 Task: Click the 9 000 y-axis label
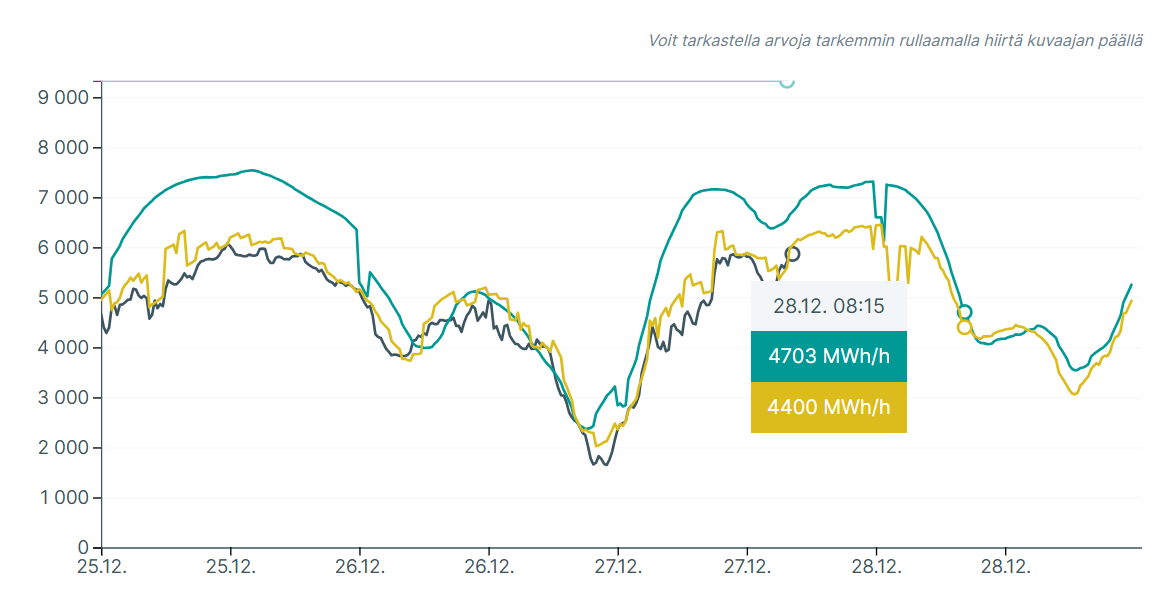pos(63,97)
